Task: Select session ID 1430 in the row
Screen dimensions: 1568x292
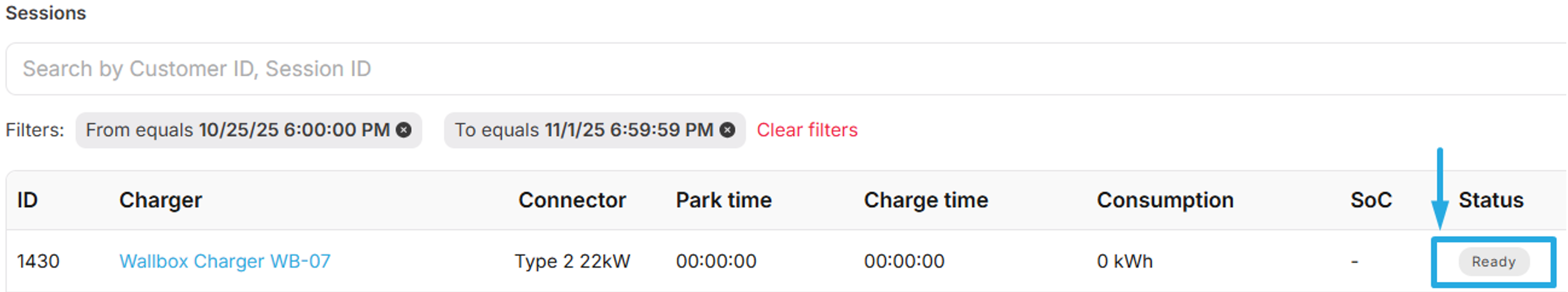Action: pyautogui.click(x=38, y=261)
